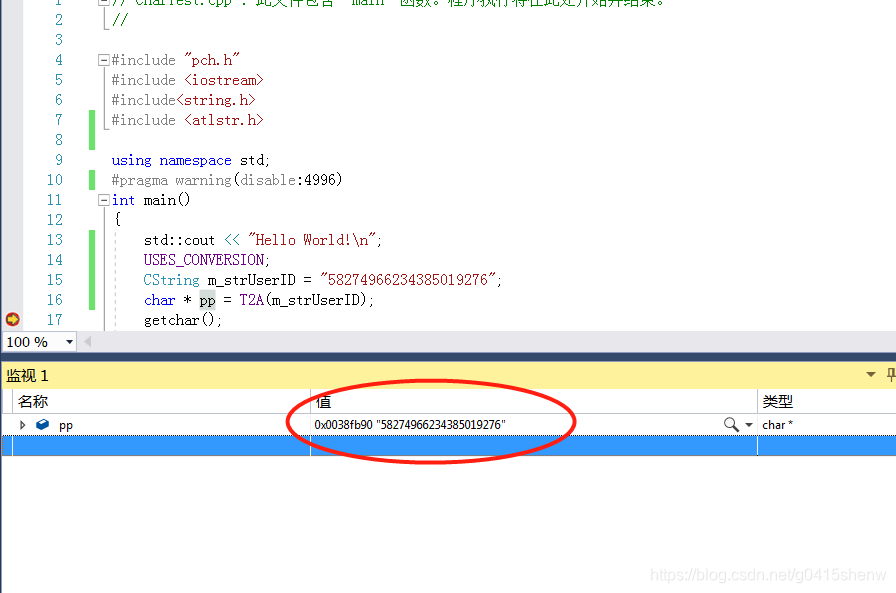Click the left arrow of the editor scrollbar
The image size is (896, 593).
click(x=86, y=341)
